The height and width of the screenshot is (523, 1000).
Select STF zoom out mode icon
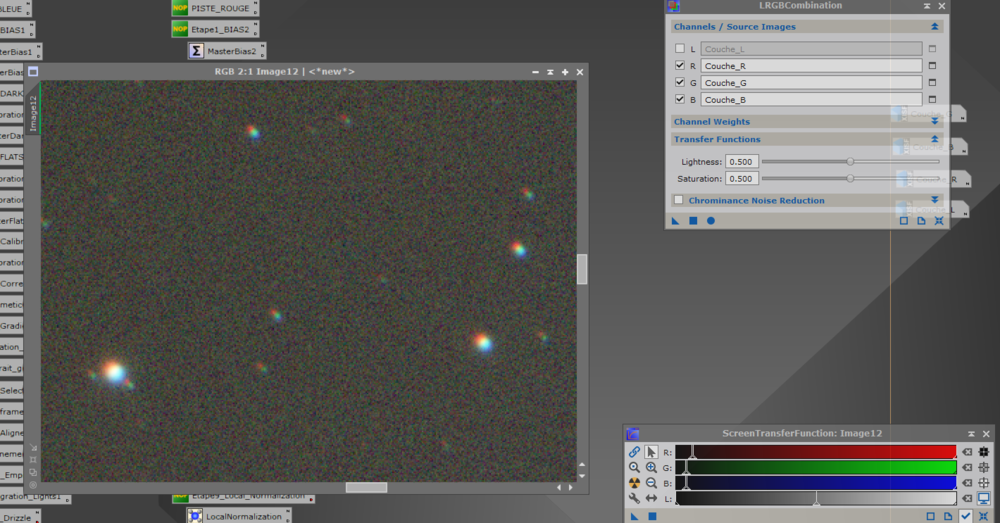(x=651, y=483)
